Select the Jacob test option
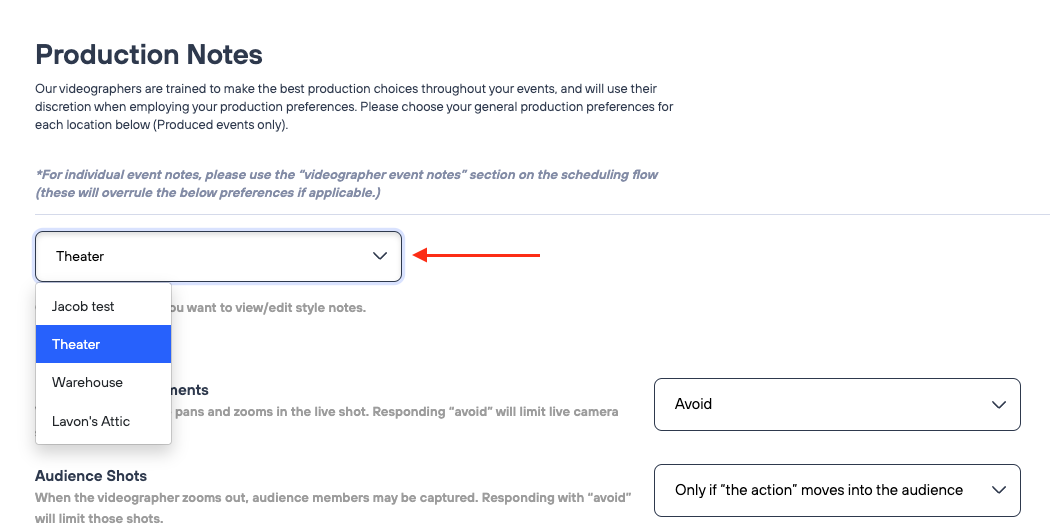The width and height of the screenshot is (1050, 531). point(84,307)
